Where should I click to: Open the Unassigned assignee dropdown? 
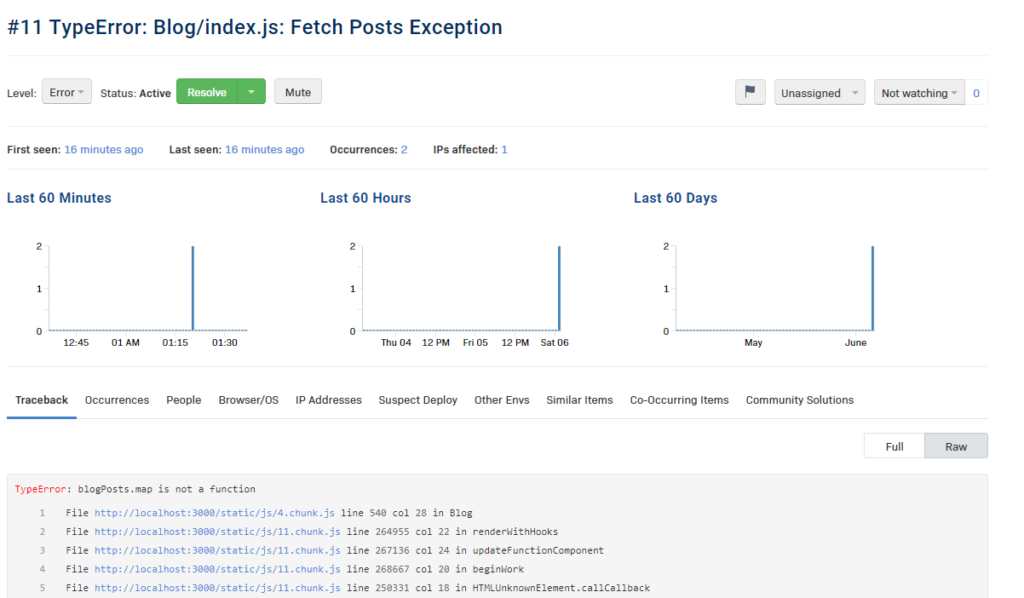(819, 92)
